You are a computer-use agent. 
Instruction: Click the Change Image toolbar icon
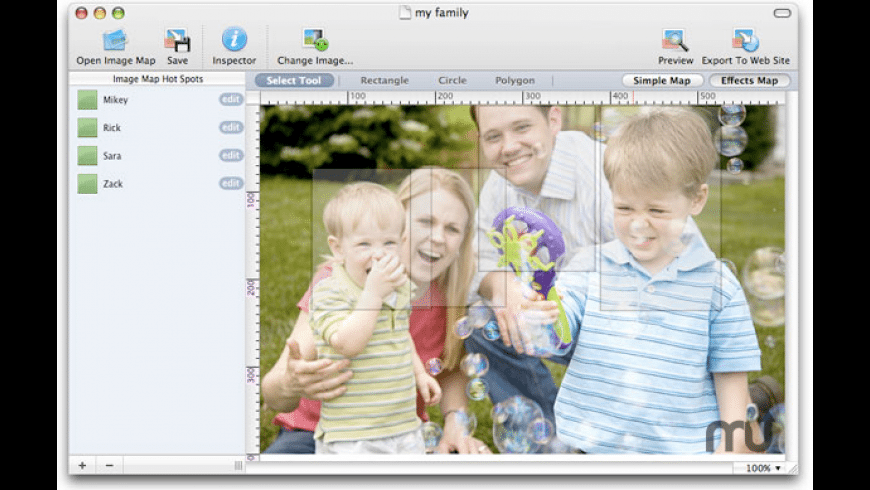point(315,40)
